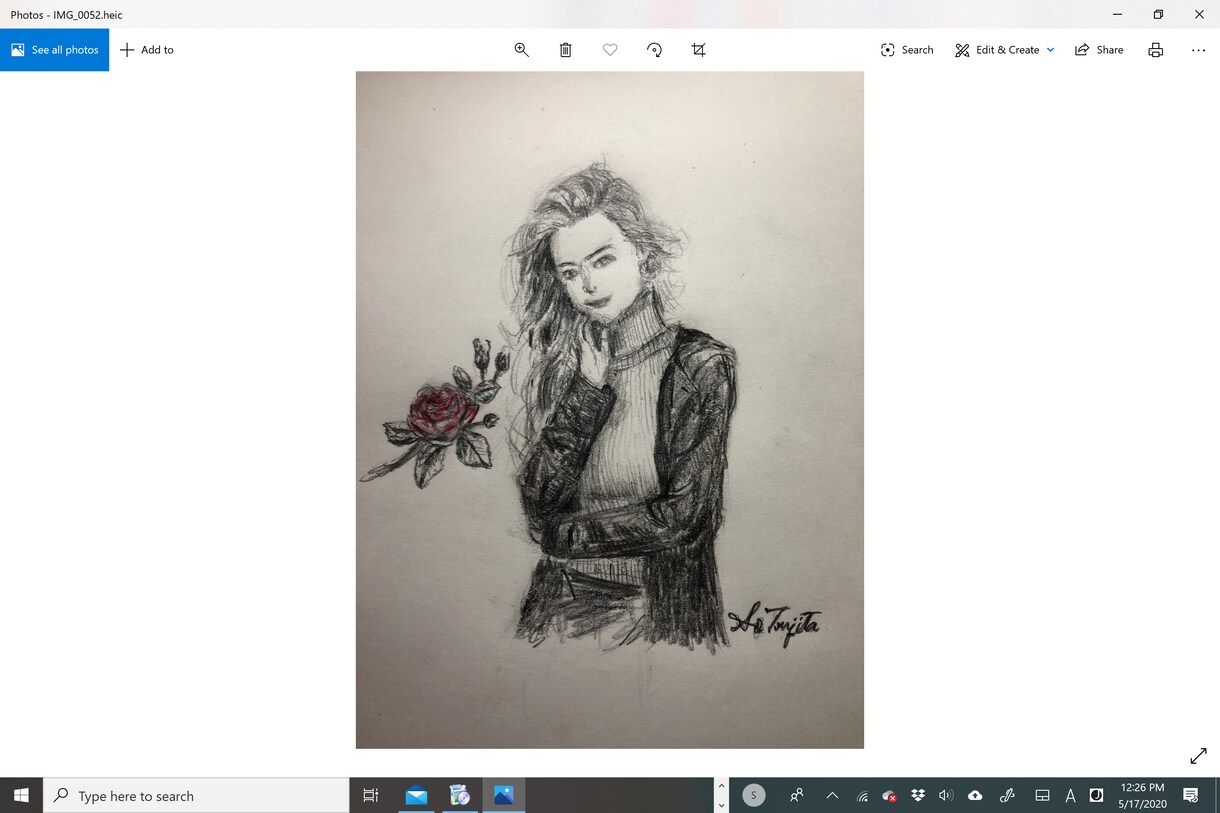Click the OneDrive error tray icon

click(889, 796)
